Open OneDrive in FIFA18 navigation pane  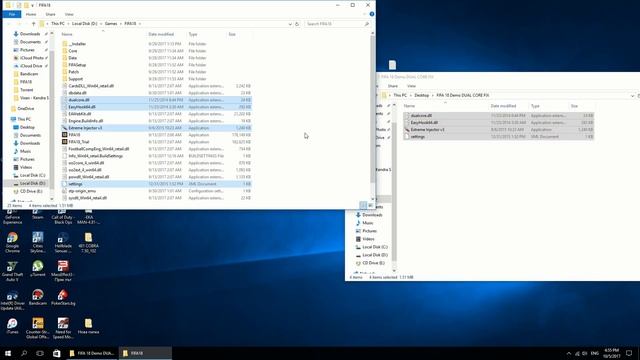[x=22, y=109]
